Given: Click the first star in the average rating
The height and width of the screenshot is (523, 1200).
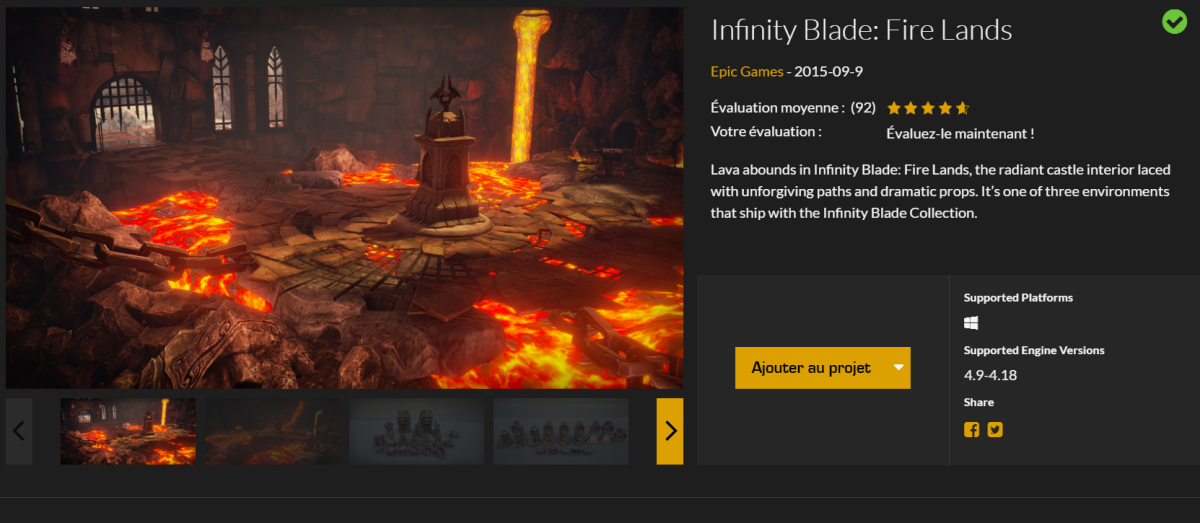Looking at the screenshot, I should [x=894, y=108].
